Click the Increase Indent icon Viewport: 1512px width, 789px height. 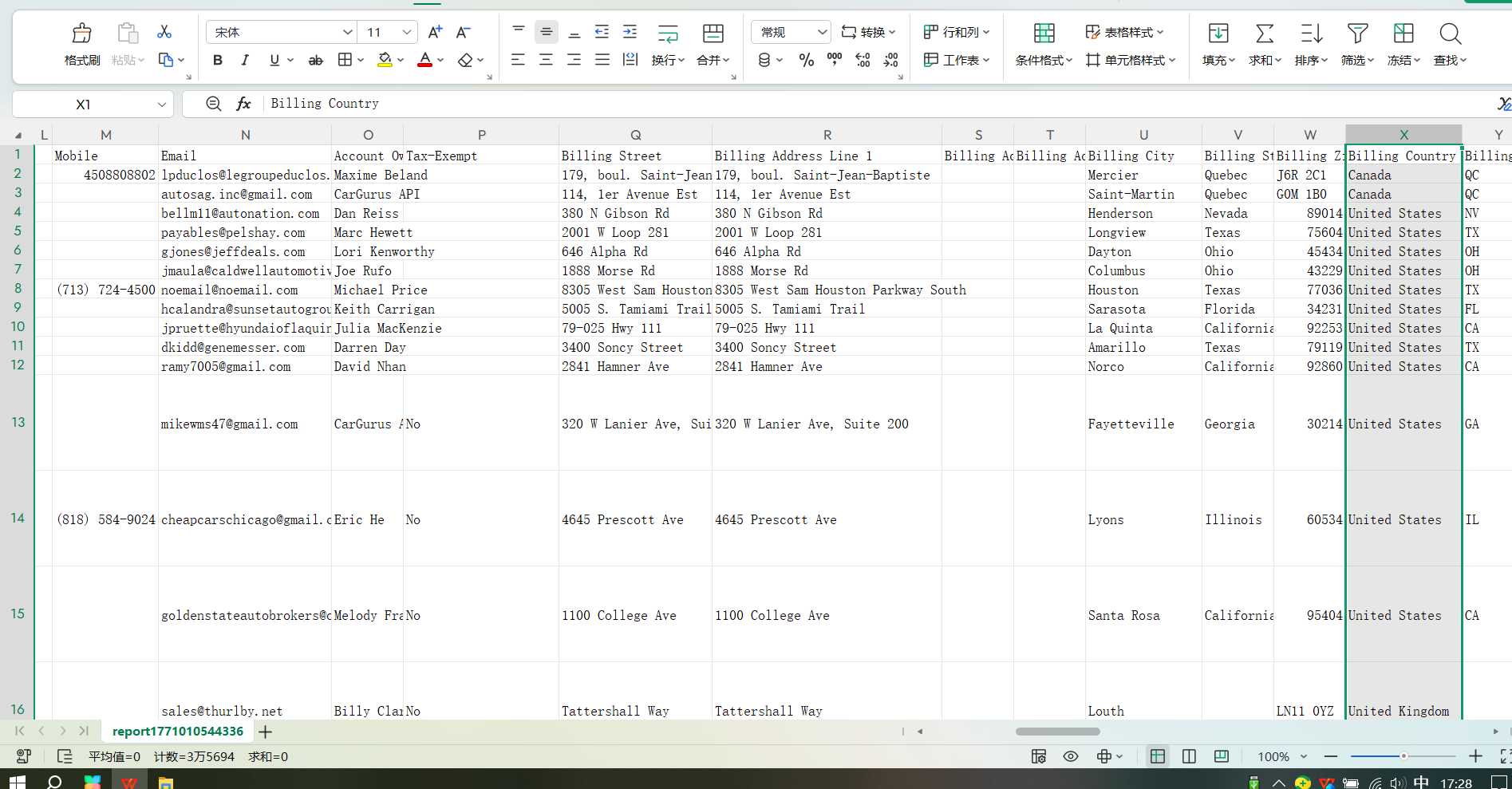pyautogui.click(x=630, y=32)
